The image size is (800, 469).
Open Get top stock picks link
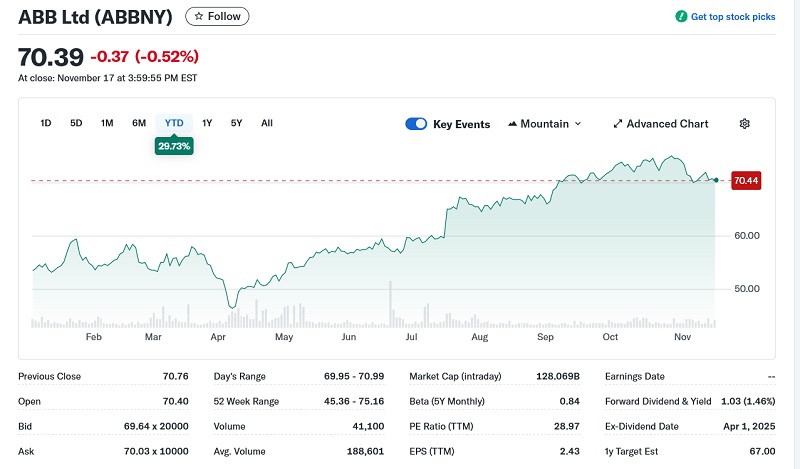(733, 17)
